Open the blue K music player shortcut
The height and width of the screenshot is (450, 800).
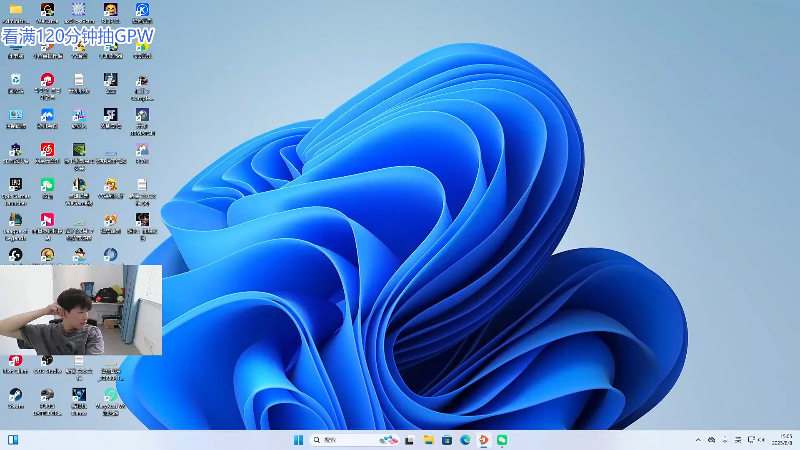[142, 9]
